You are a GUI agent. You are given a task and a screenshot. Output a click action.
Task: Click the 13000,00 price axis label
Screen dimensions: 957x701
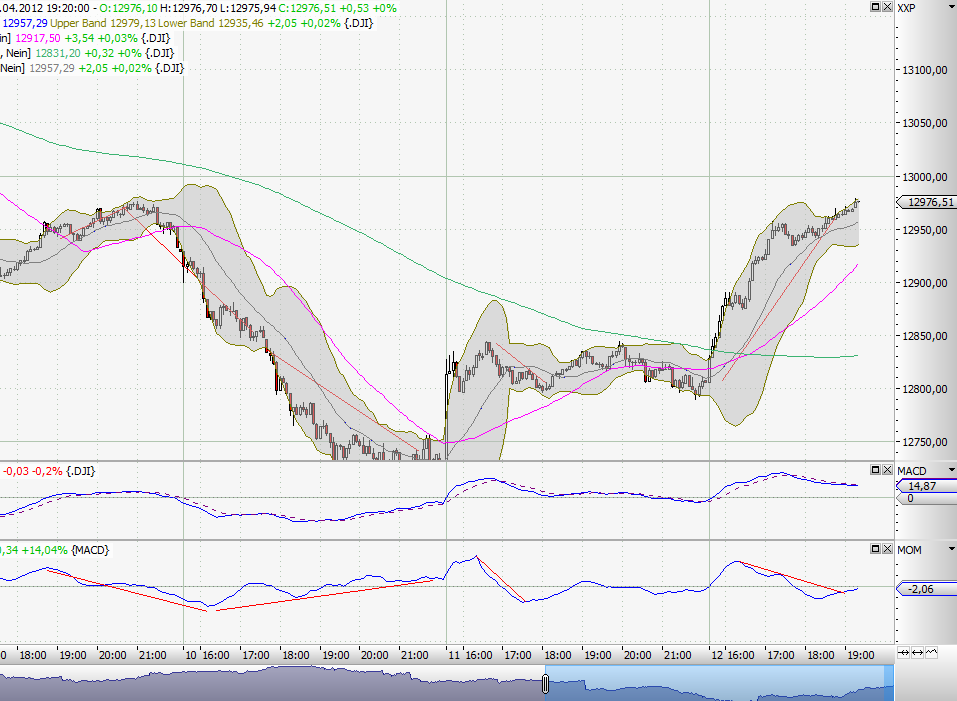(925, 177)
